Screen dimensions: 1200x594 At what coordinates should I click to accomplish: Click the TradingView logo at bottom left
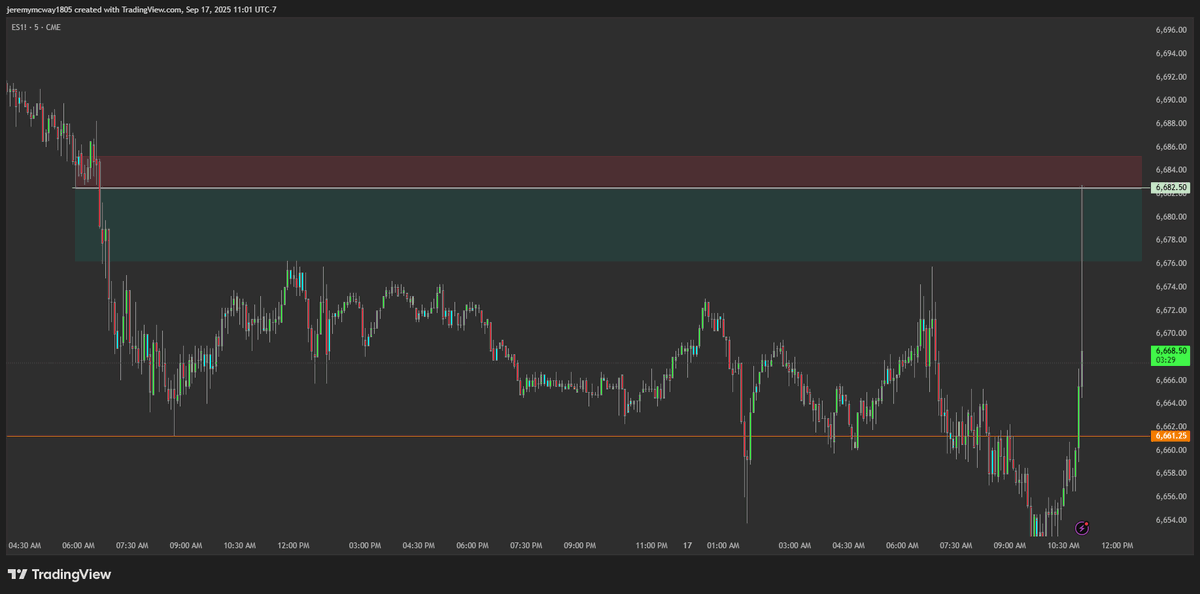pos(59,575)
